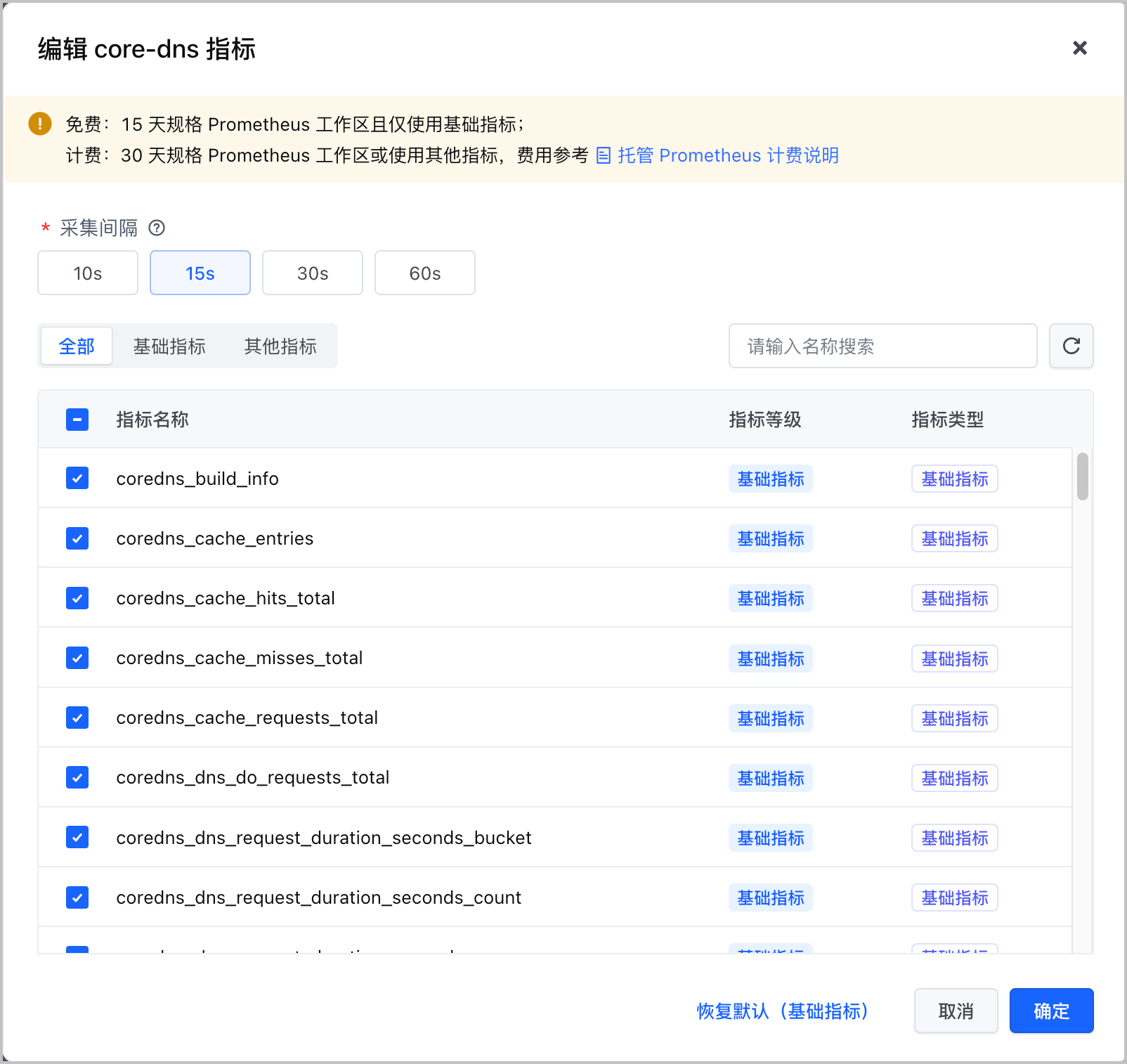1127x1064 pixels.
Task: Click the 指标类型 tag for coredns_cache_hits_total
Action: point(955,598)
